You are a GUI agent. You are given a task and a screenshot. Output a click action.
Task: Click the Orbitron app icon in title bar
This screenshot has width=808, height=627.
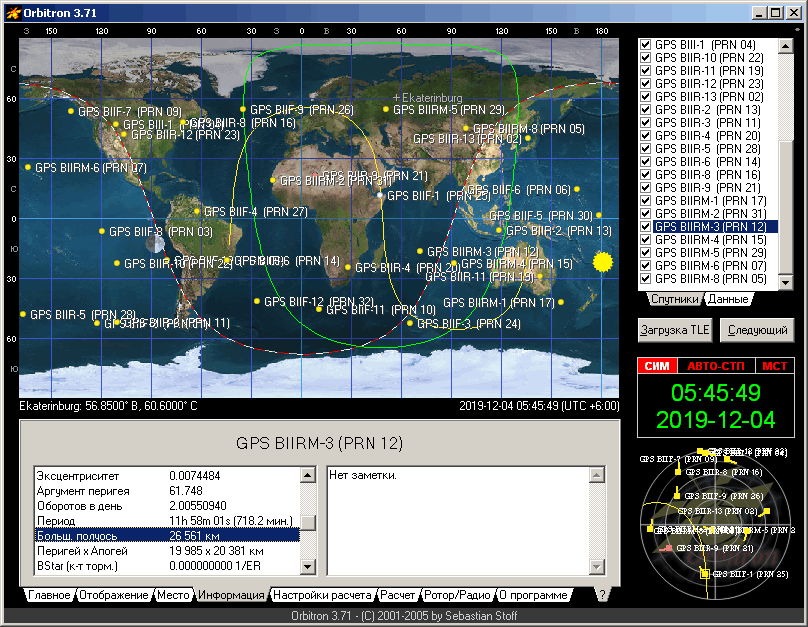click(13, 12)
